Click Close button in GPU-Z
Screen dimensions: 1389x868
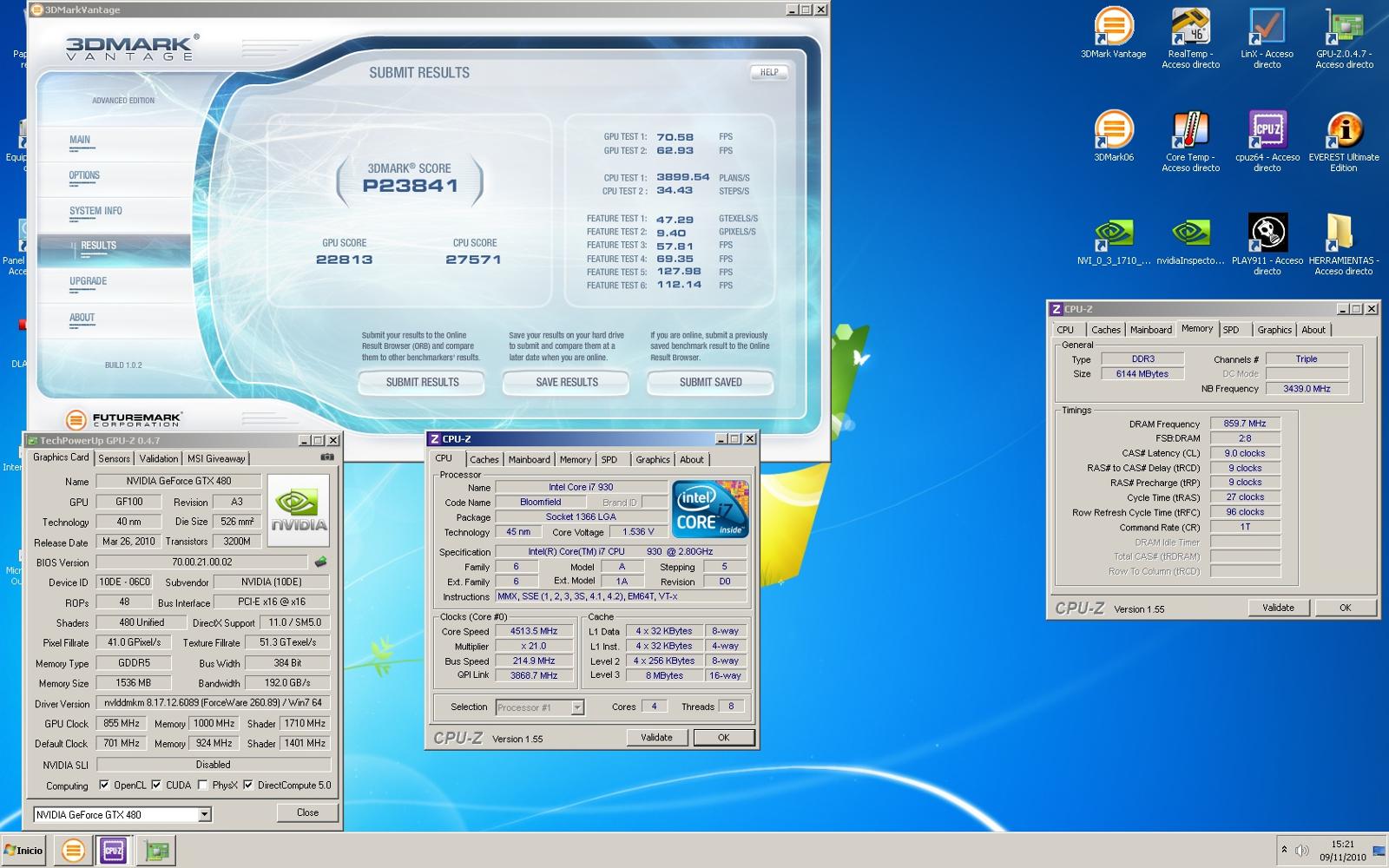click(x=307, y=812)
